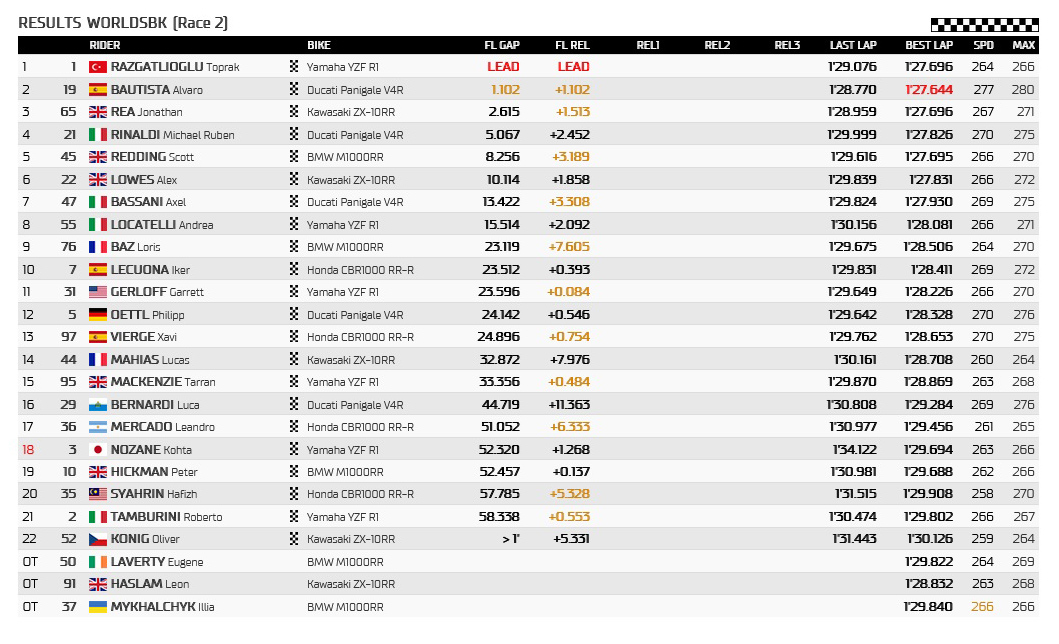Click the checkered flag icon in Rea's row
The image size is (1059, 644).
(294, 112)
